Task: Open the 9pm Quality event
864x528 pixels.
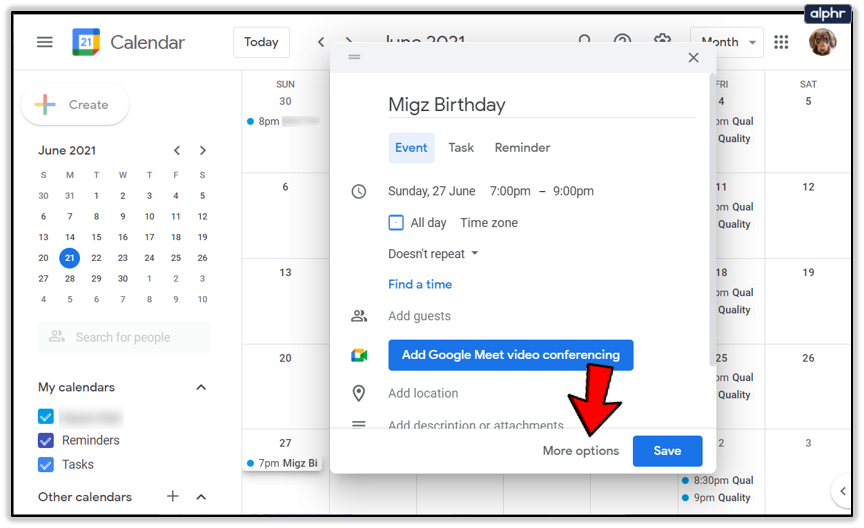Action: point(716,498)
